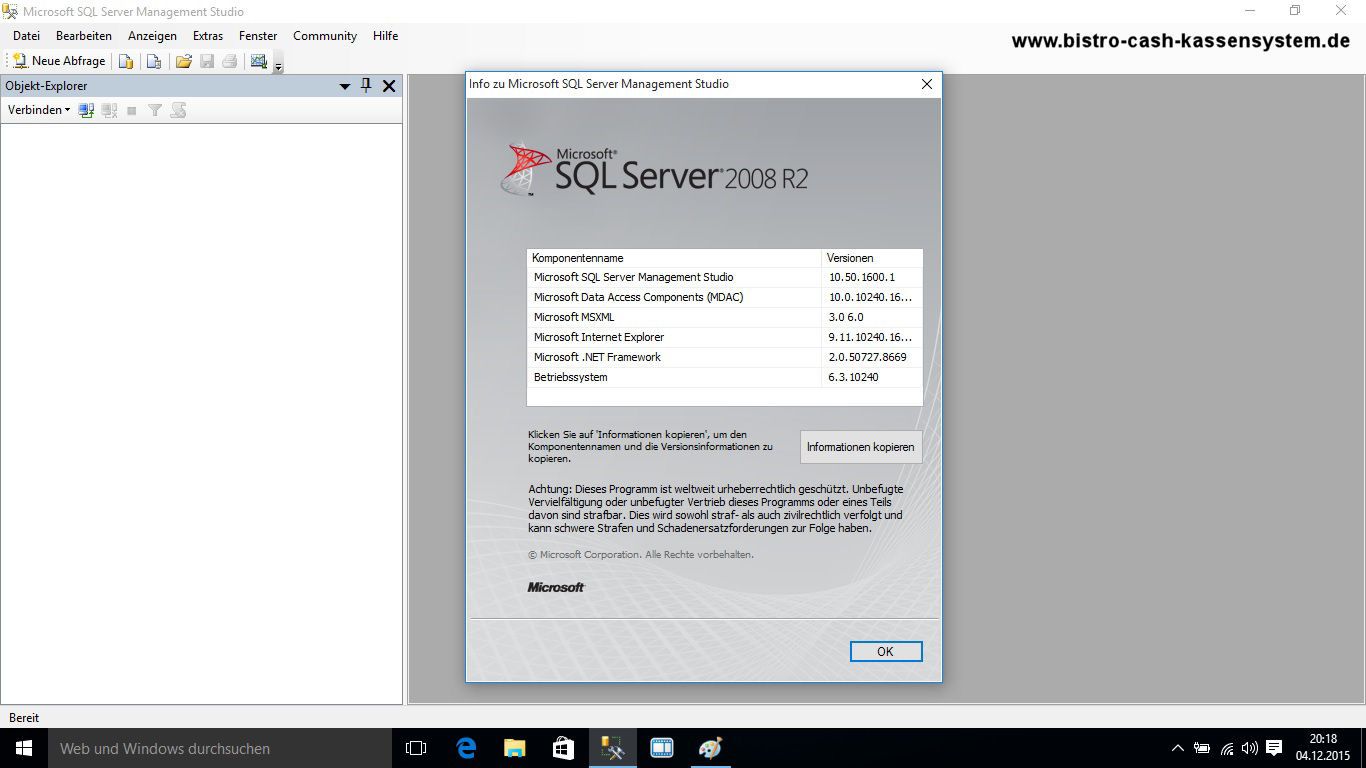Image resolution: width=1366 pixels, height=768 pixels.
Task: Close the Info zu SQL Server dialog
Action: (x=927, y=84)
